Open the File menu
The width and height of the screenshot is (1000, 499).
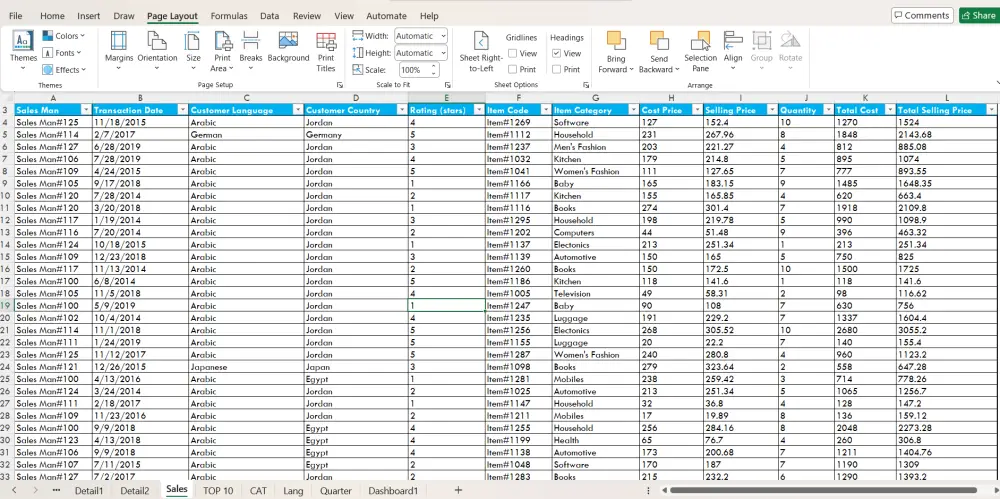pos(15,16)
